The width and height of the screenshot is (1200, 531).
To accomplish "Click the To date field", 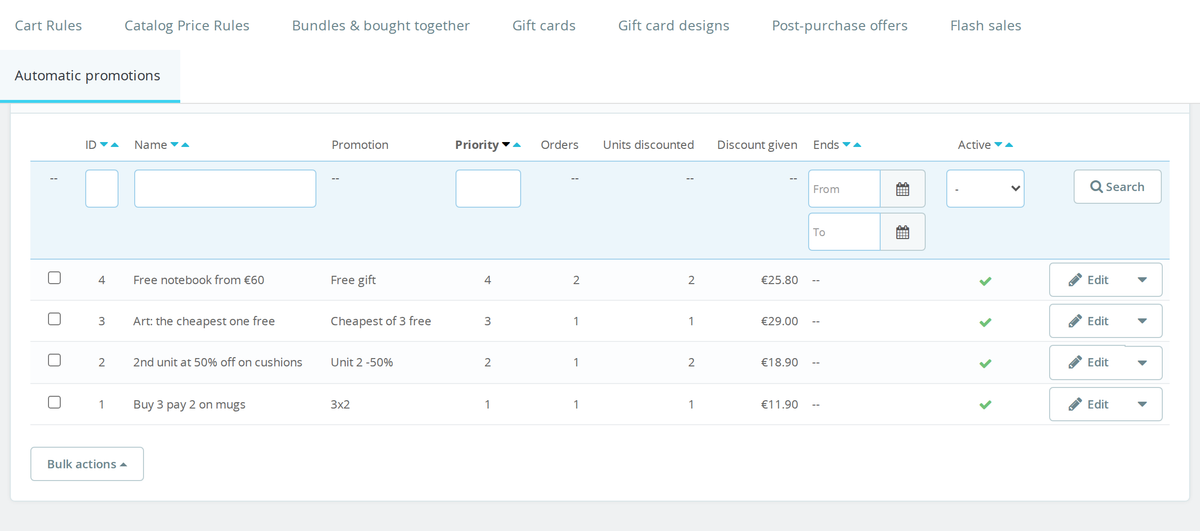I will (844, 232).
